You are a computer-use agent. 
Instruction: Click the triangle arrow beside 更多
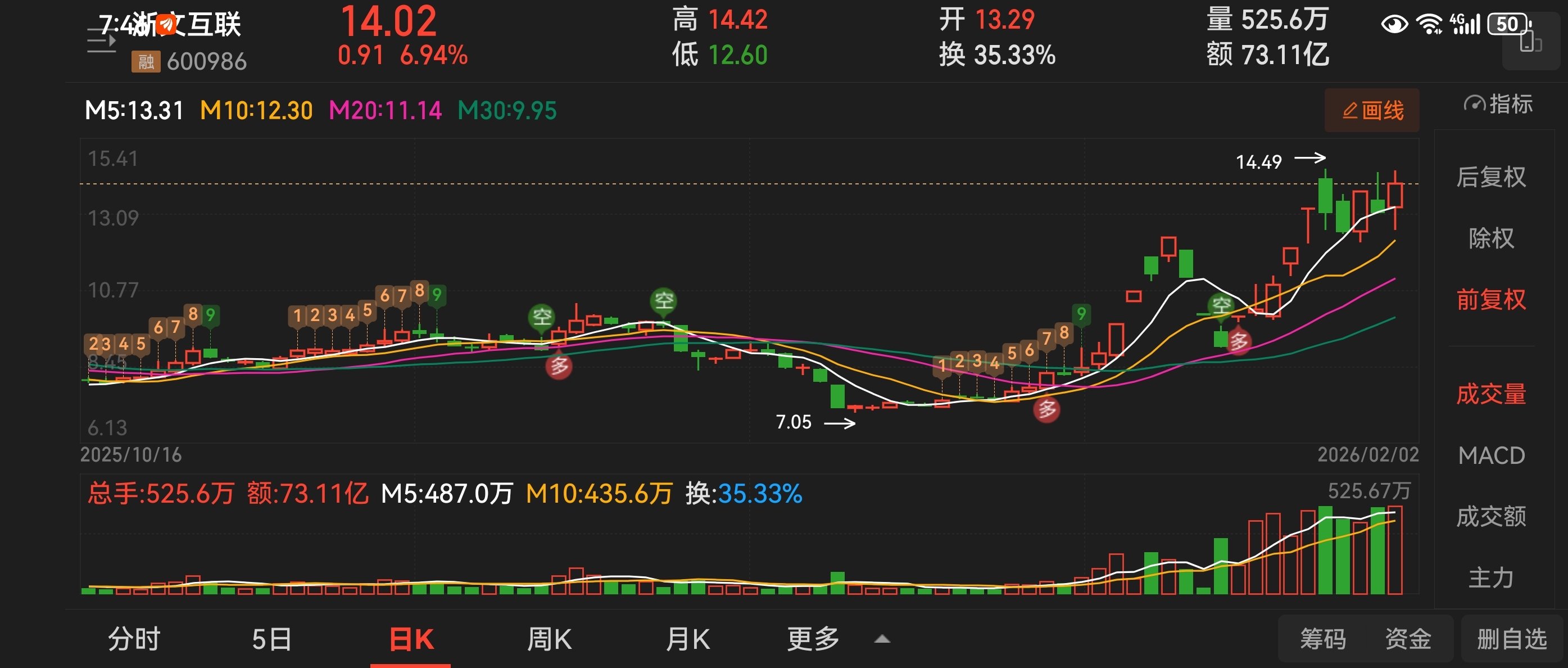click(x=882, y=639)
